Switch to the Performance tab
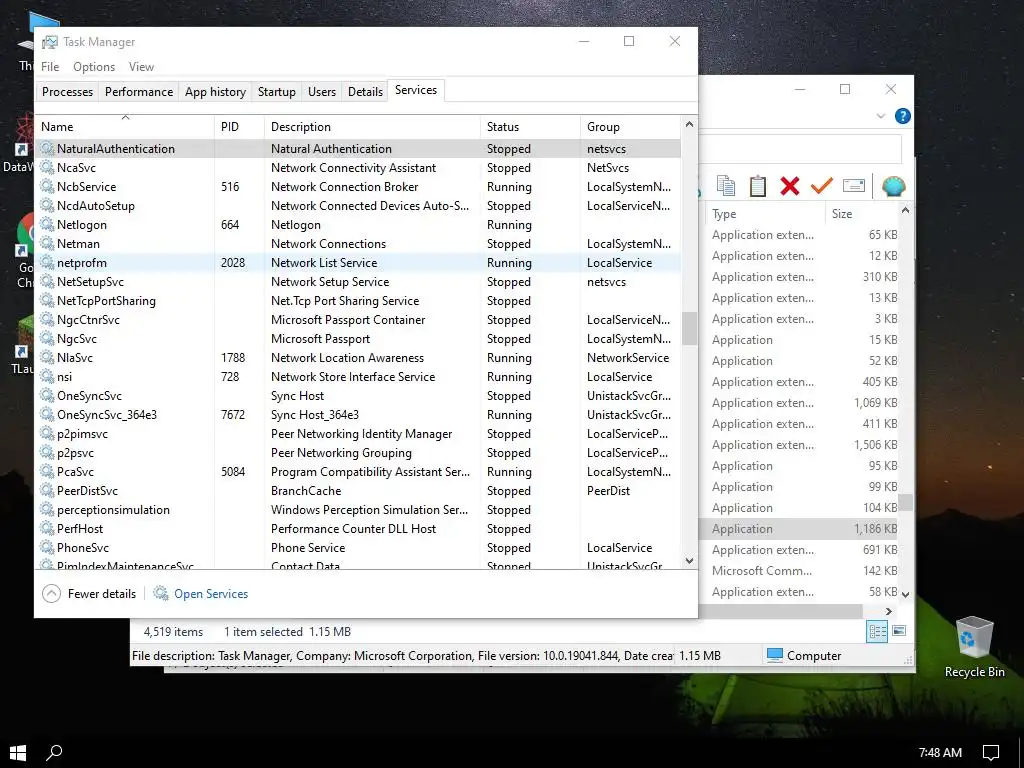Screen dimensions: 1024x768 coord(139,91)
